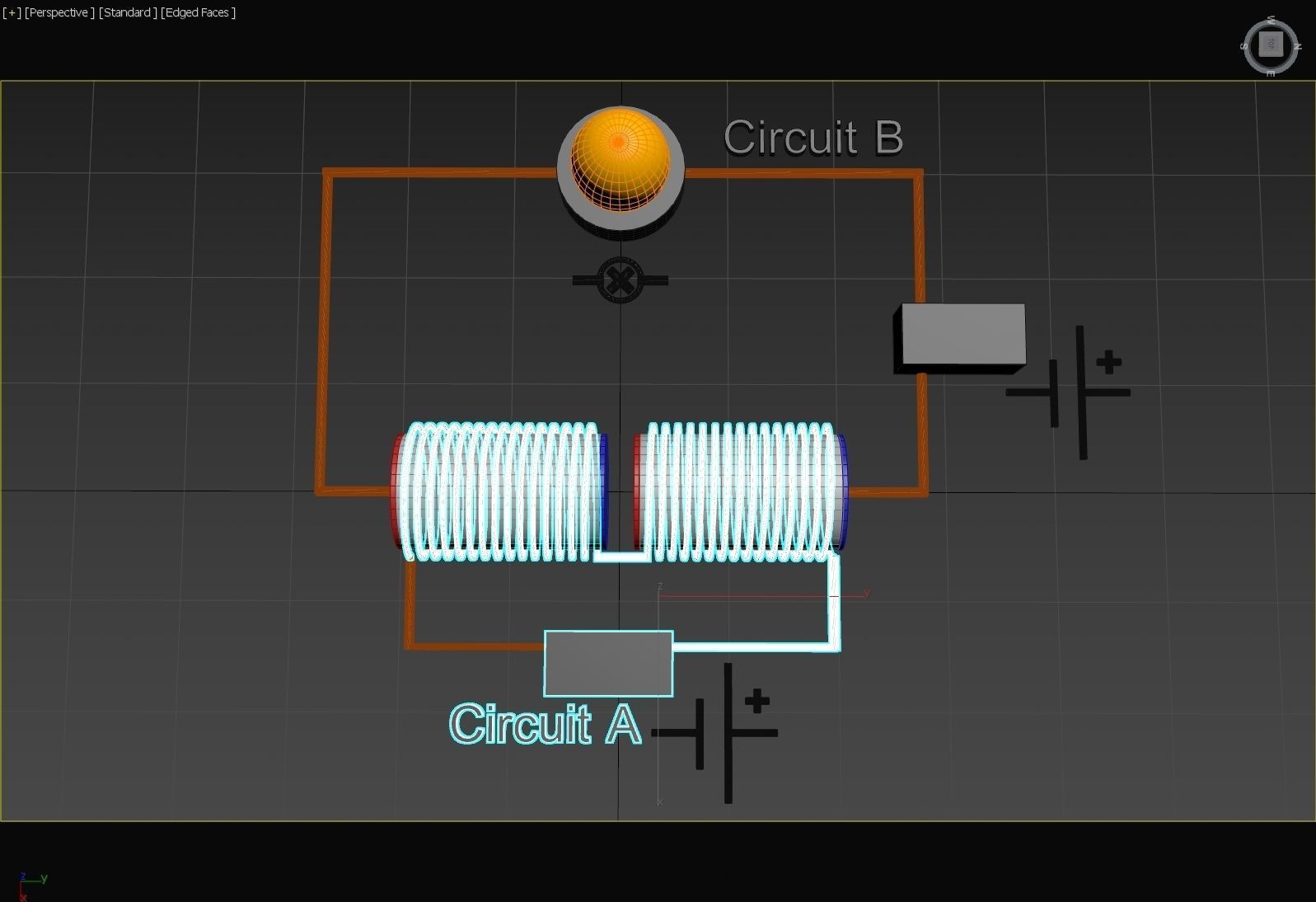Viewport: 1316px width, 902px height.
Task: Select the orange light bulb dome
Action: 621,158
